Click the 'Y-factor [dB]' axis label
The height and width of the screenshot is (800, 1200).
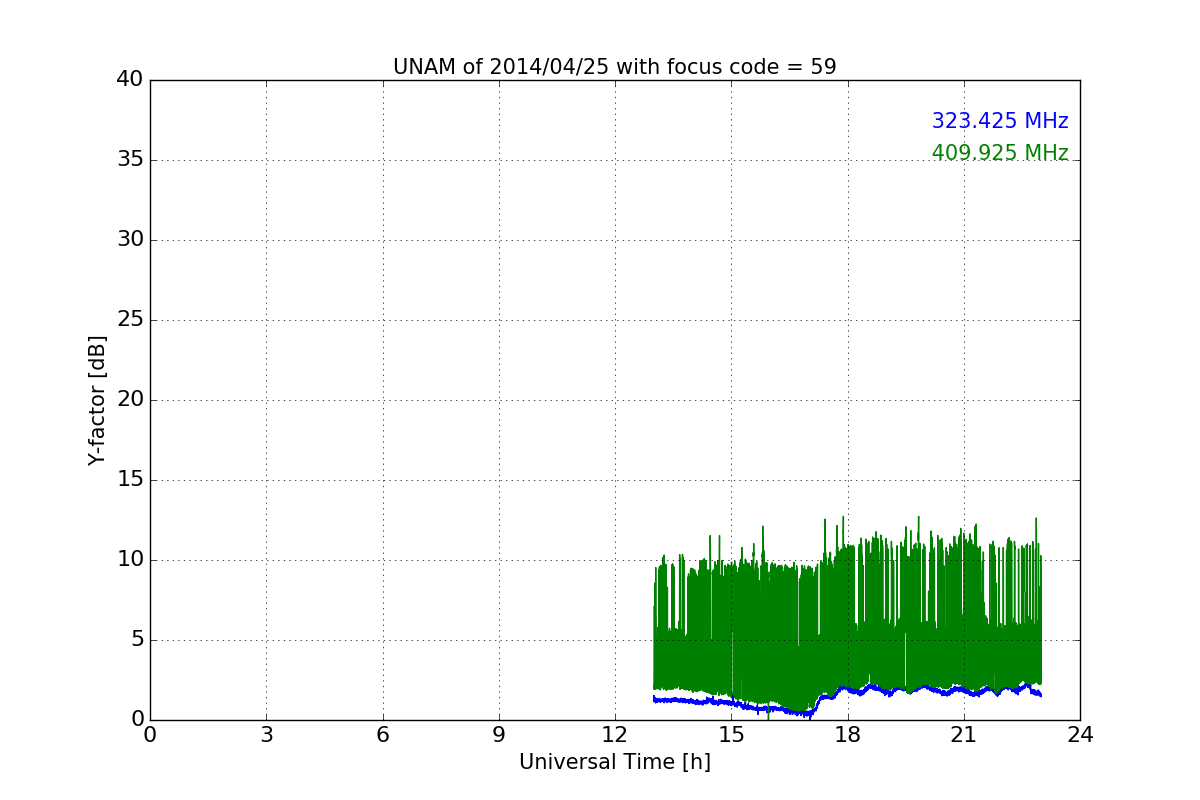pyautogui.click(x=97, y=400)
